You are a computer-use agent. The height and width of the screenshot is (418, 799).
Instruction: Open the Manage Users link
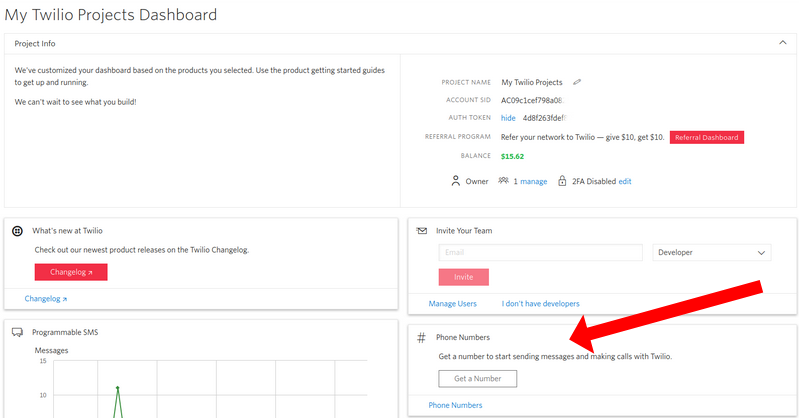point(452,304)
